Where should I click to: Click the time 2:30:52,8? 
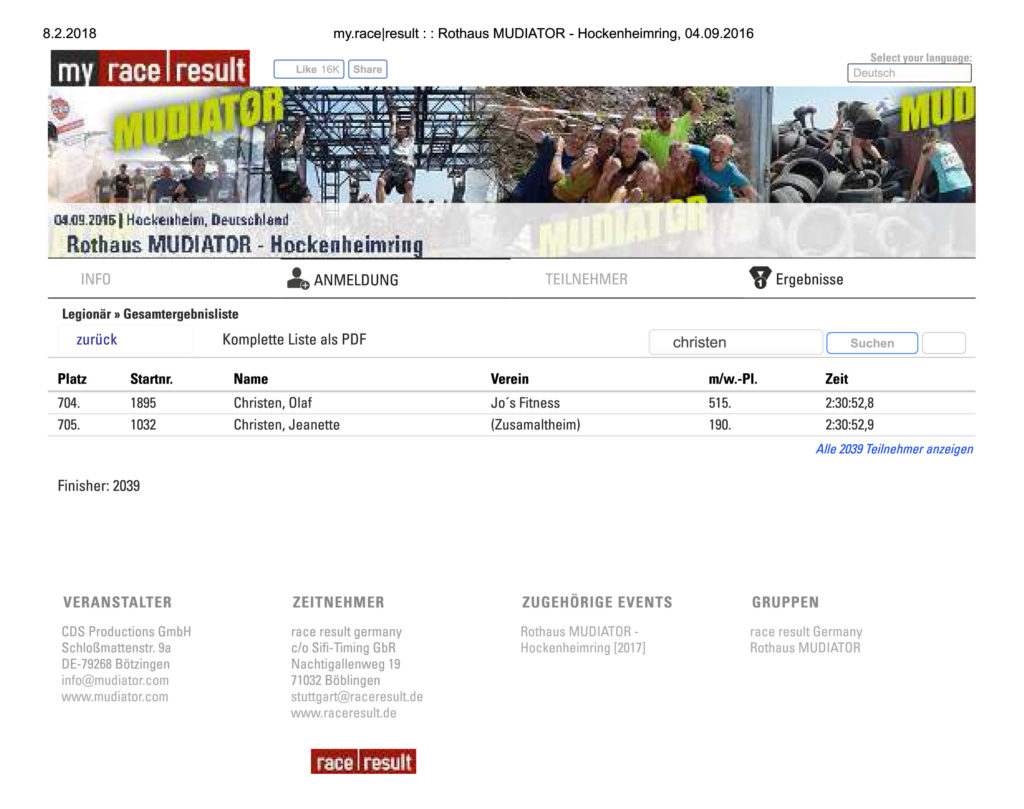850,403
